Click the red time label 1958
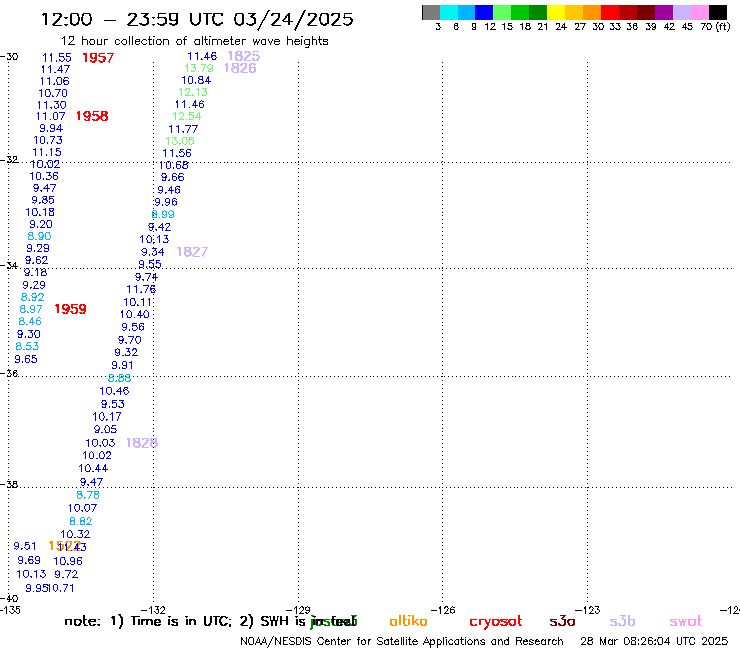The width and height of the screenshot is (740, 650). point(92,116)
